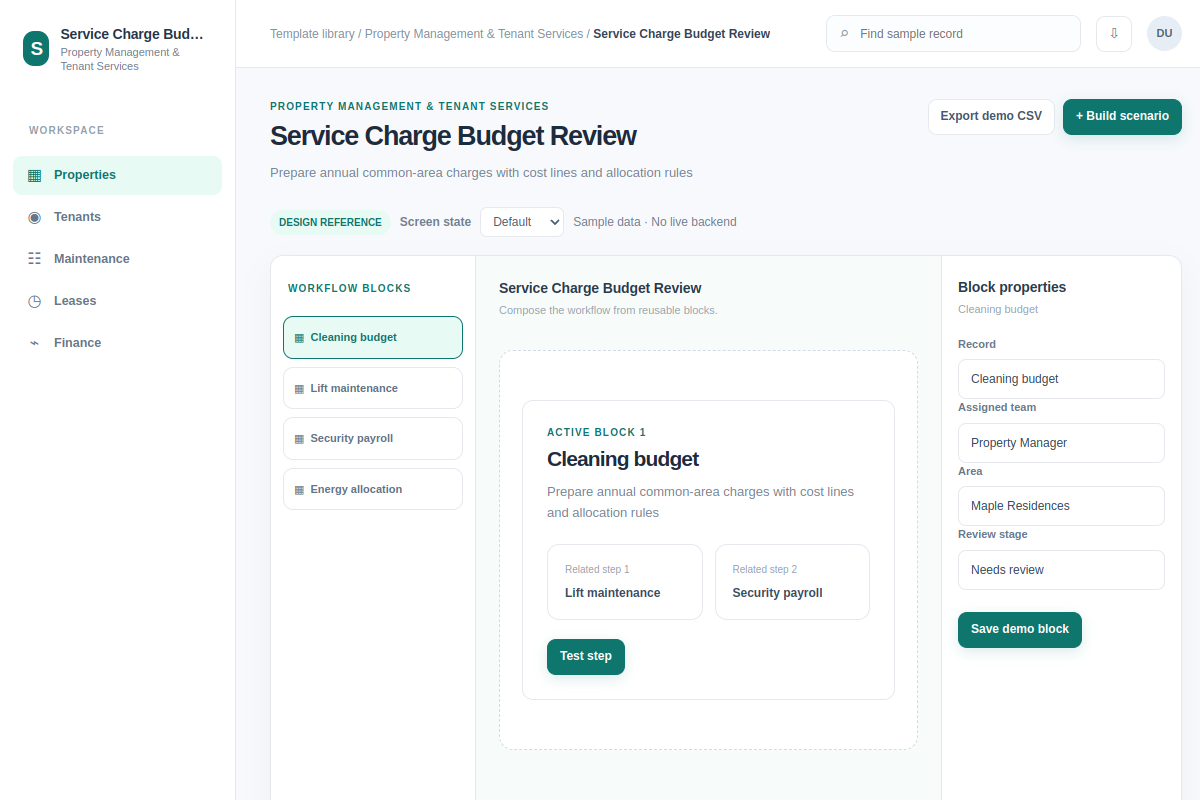Click the Finance chart icon

(x=35, y=343)
